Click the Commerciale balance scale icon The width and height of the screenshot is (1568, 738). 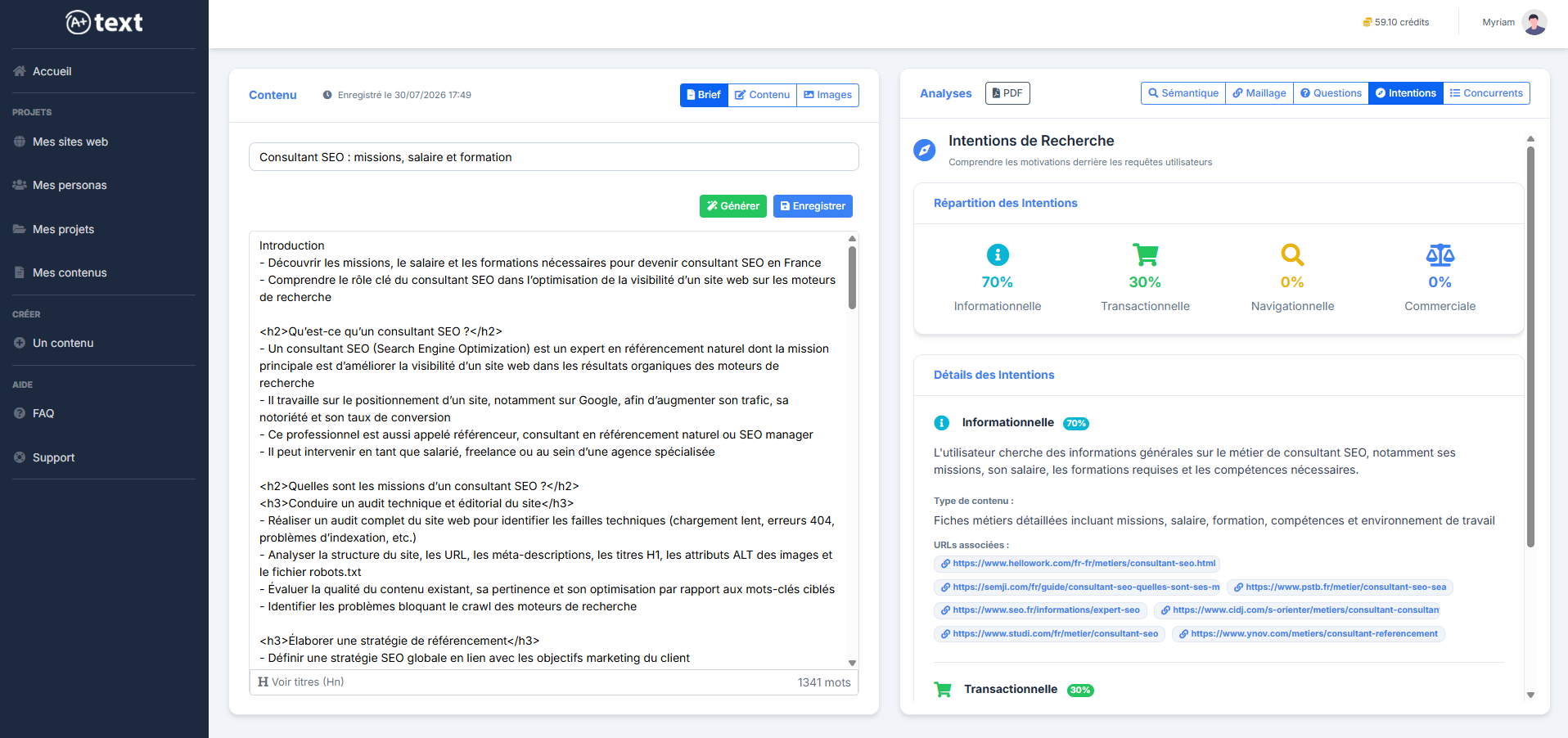[1440, 254]
